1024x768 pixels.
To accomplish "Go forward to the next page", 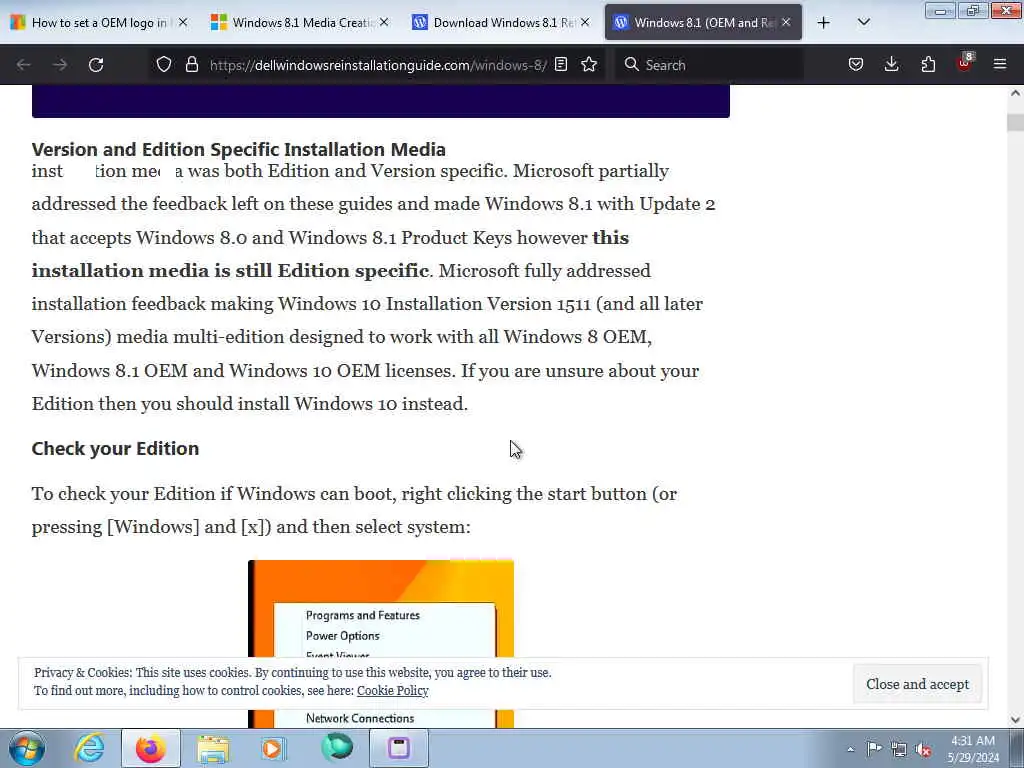I will click(x=60, y=65).
